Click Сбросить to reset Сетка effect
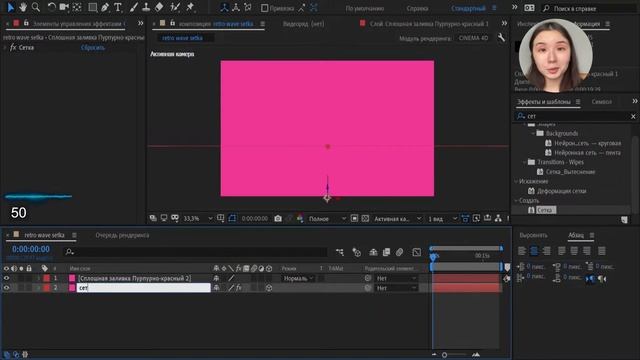Screen dimensions: 640x360 tap(93, 47)
